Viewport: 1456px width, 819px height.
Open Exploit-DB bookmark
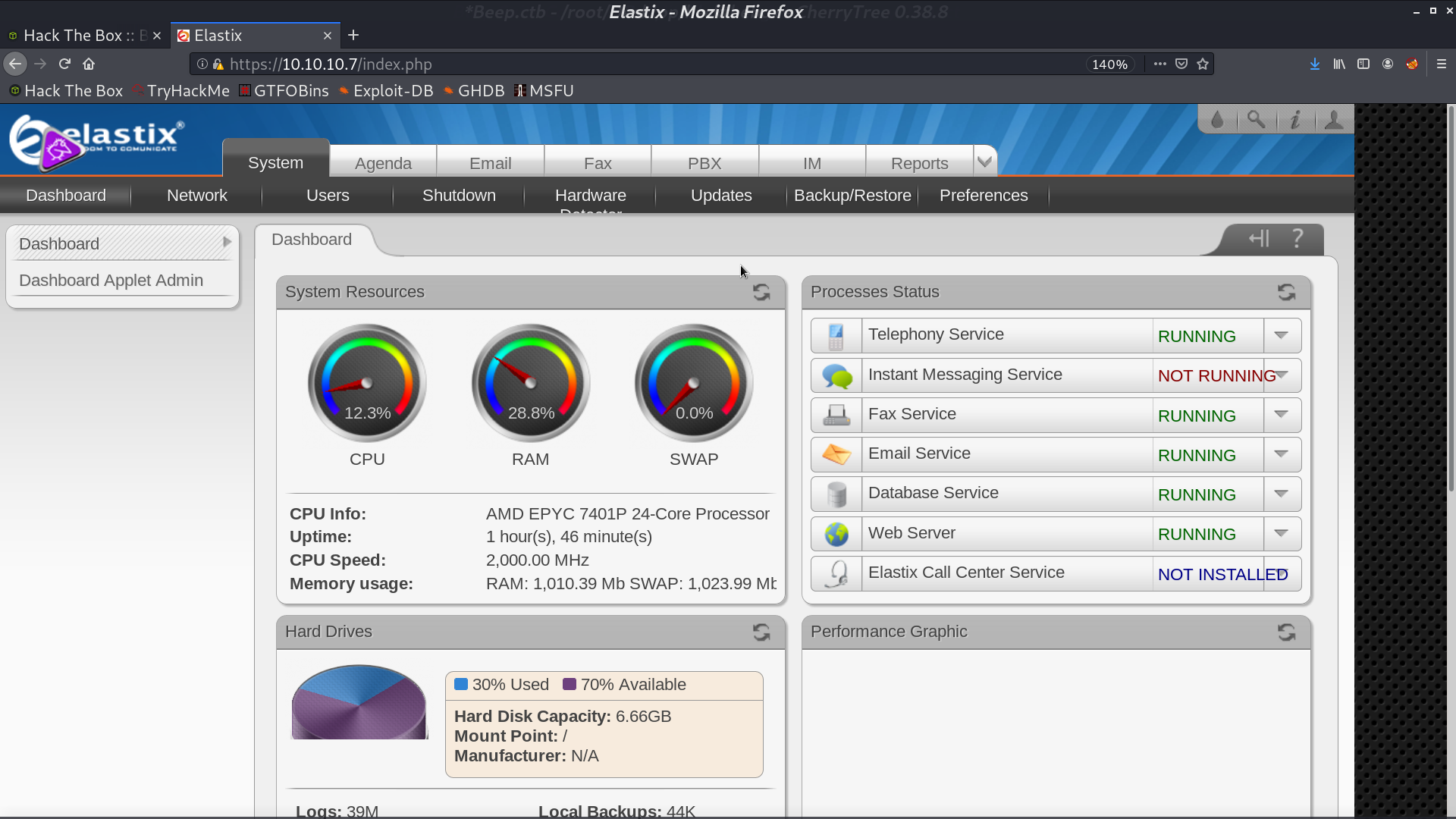tap(385, 91)
